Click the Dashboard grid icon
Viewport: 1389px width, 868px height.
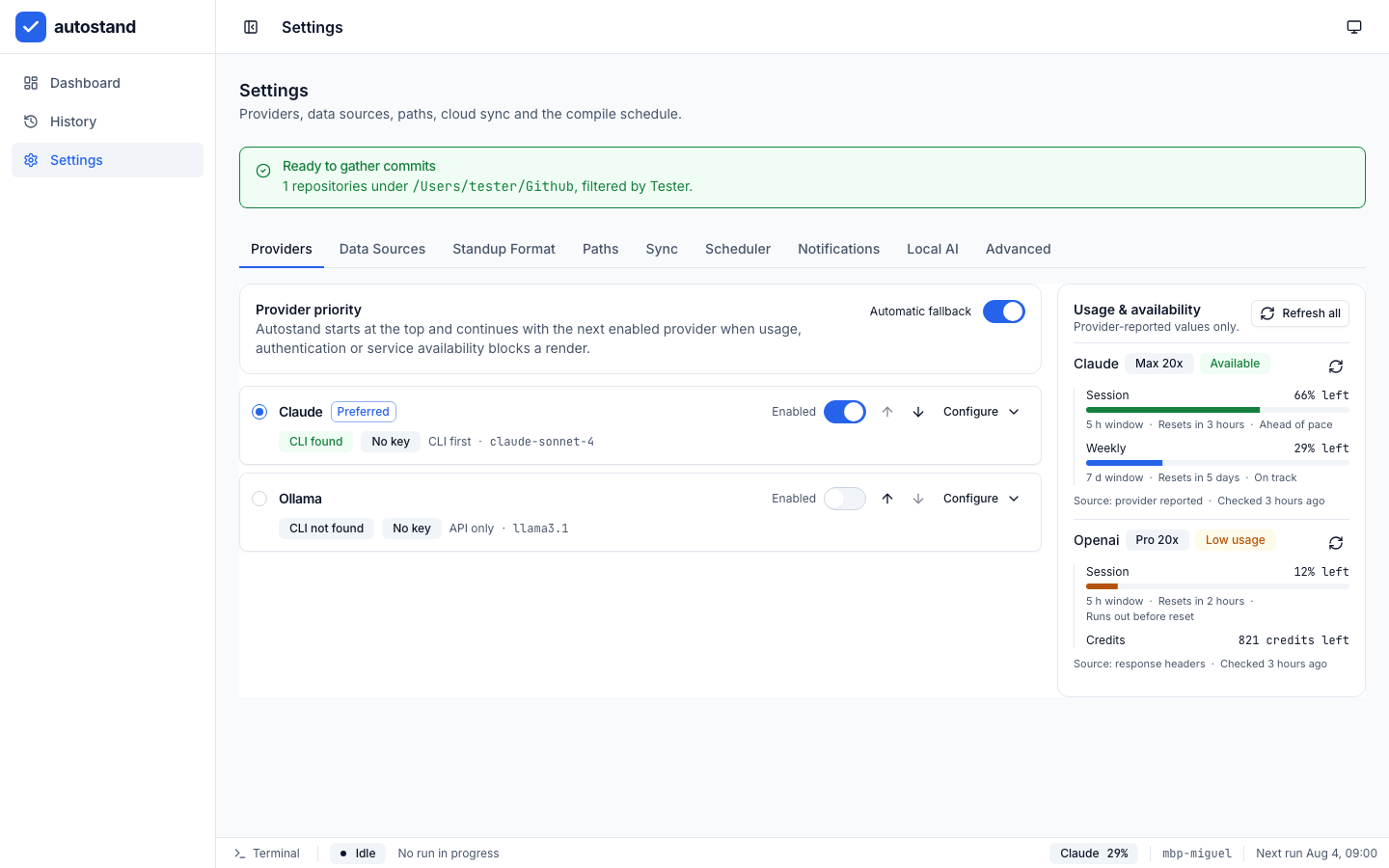(31, 83)
